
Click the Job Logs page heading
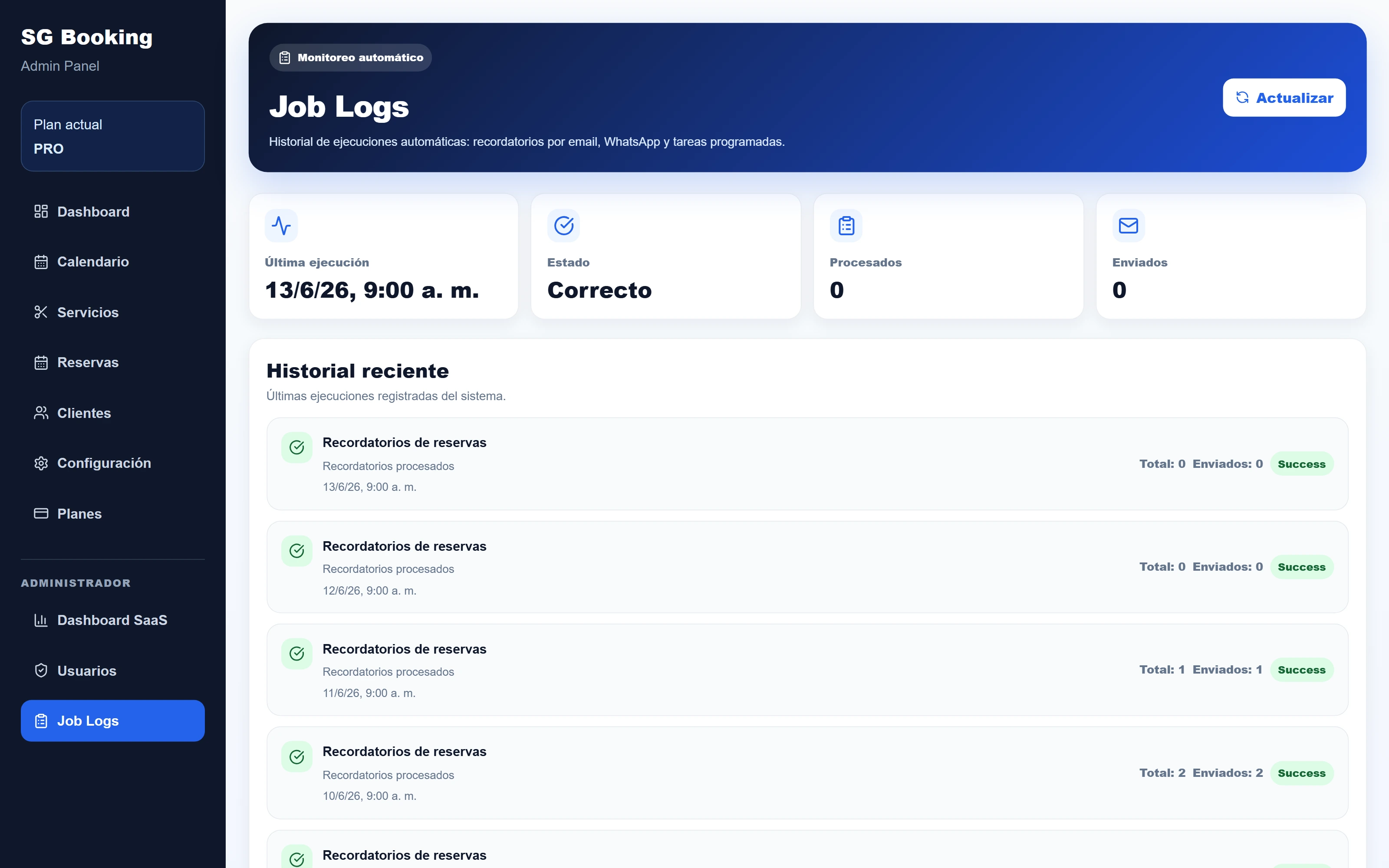pyautogui.click(x=339, y=107)
